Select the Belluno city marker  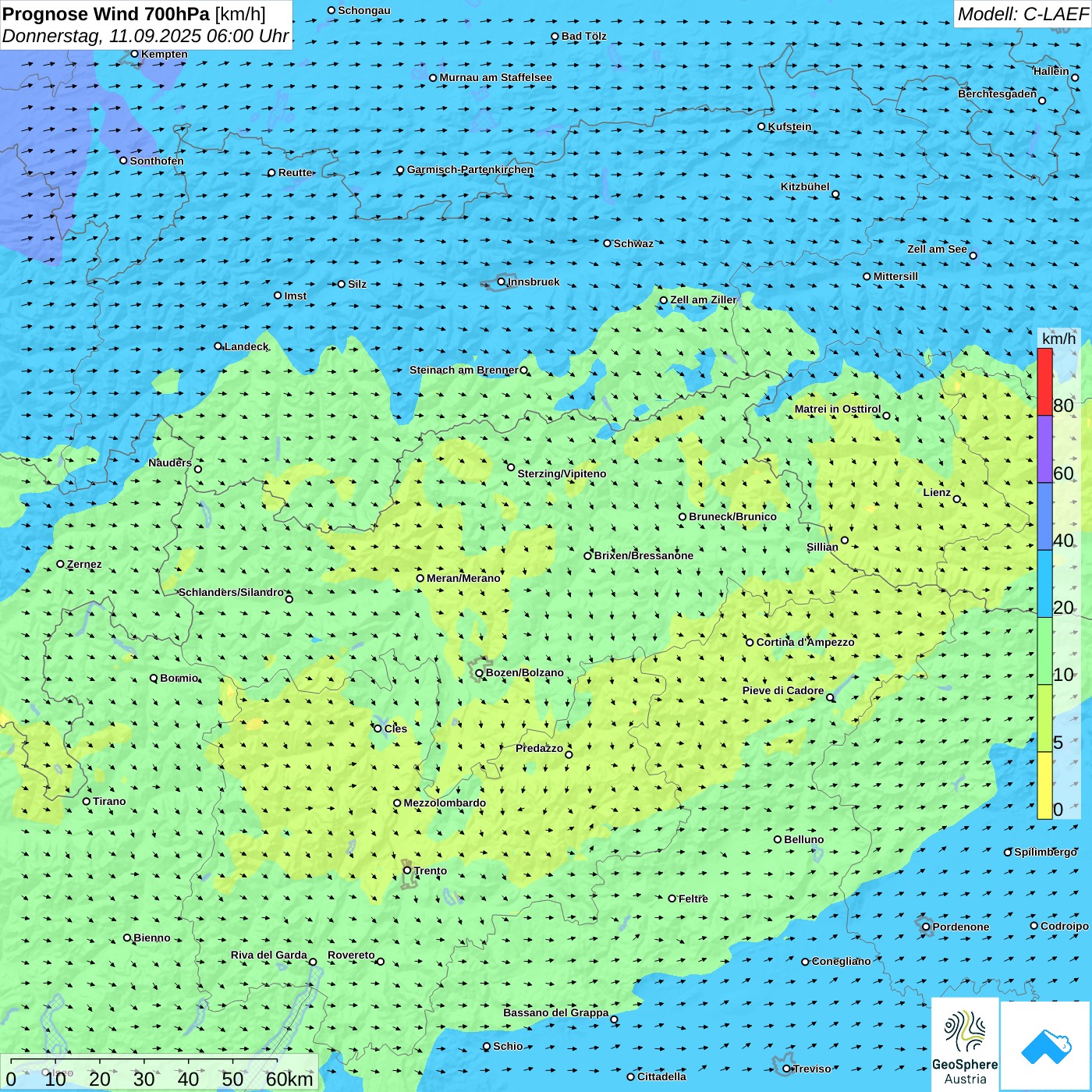(x=778, y=839)
